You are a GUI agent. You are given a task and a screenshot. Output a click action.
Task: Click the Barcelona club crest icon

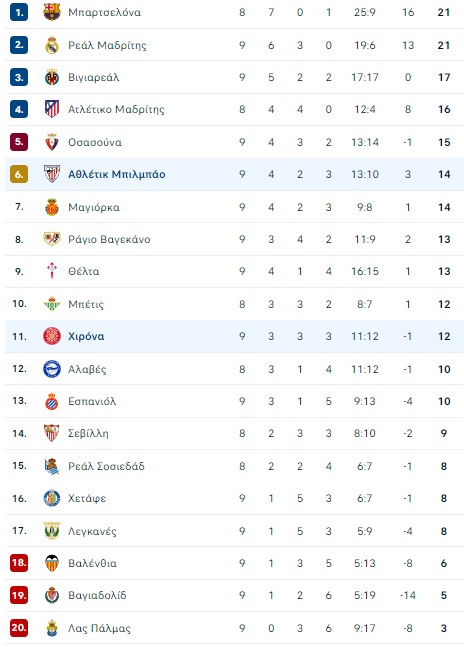(52, 12)
